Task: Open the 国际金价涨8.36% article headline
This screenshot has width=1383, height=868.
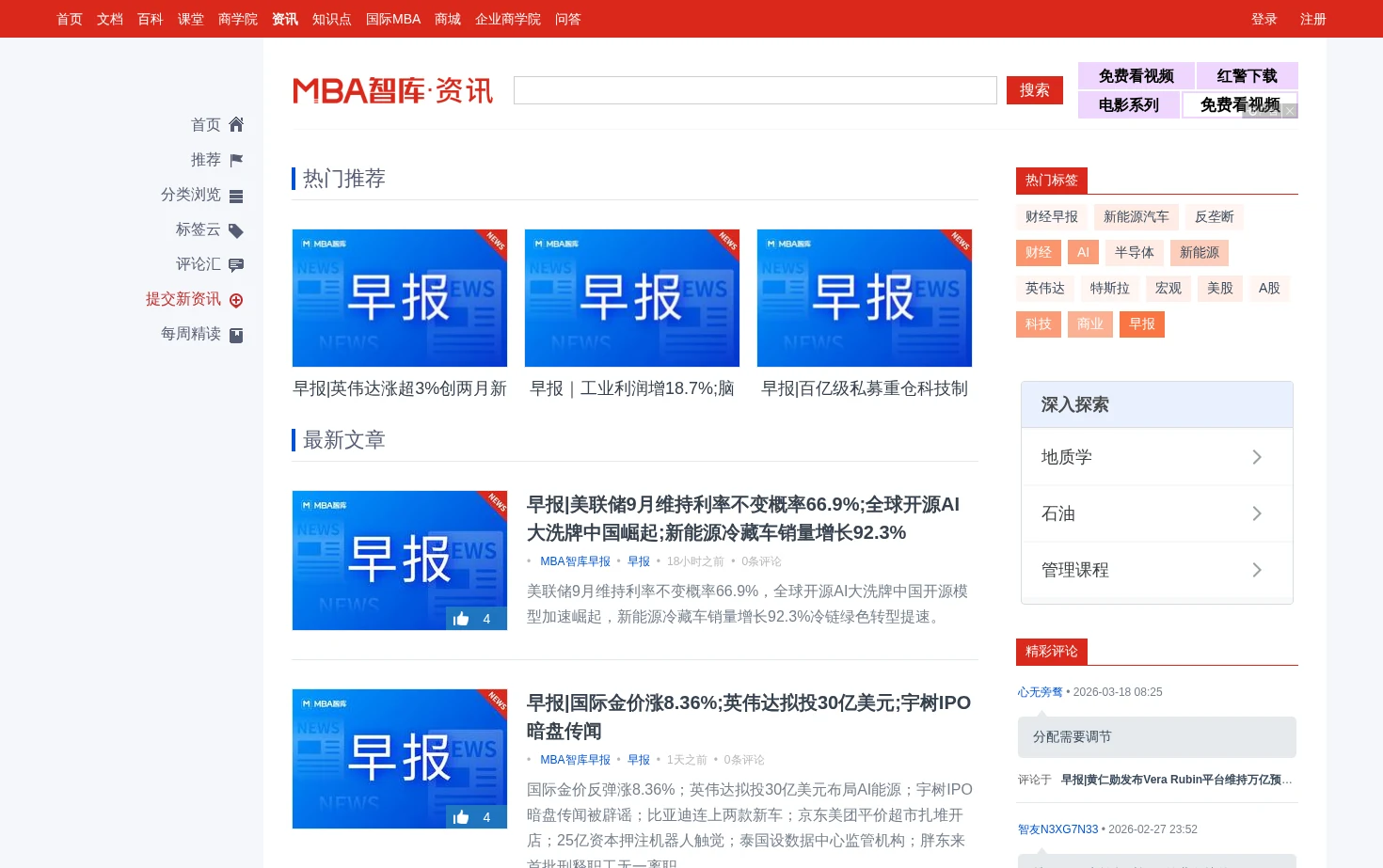Action: 749,717
